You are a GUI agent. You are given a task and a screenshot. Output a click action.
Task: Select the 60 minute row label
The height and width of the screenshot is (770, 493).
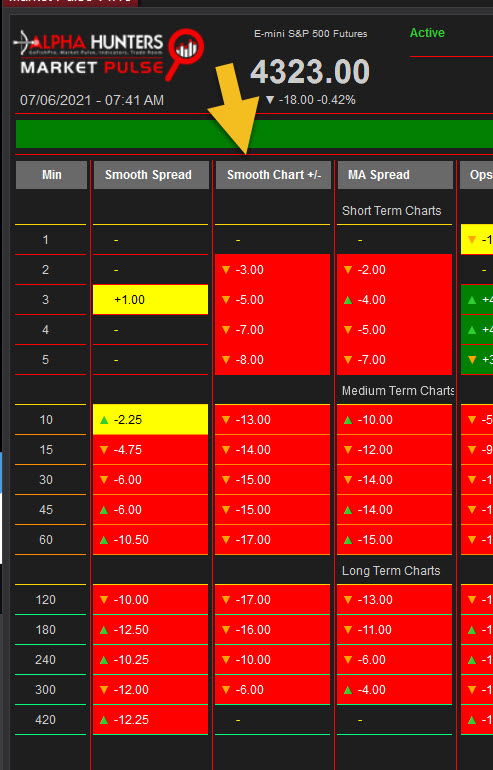[46, 540]
